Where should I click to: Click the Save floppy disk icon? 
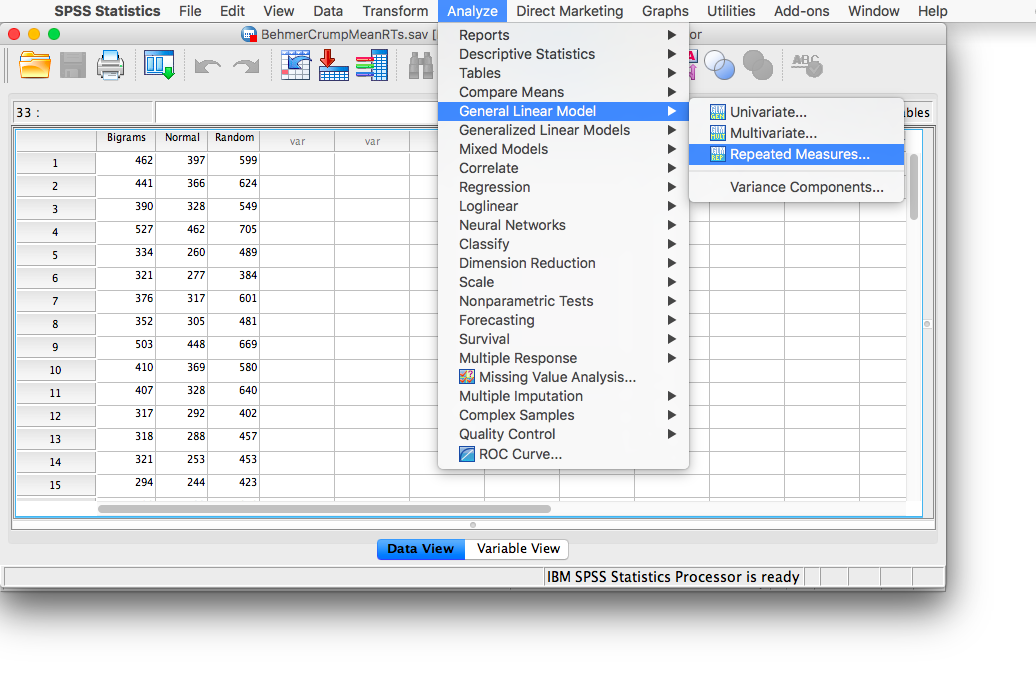pyautogui.click(x=73, y=65)
